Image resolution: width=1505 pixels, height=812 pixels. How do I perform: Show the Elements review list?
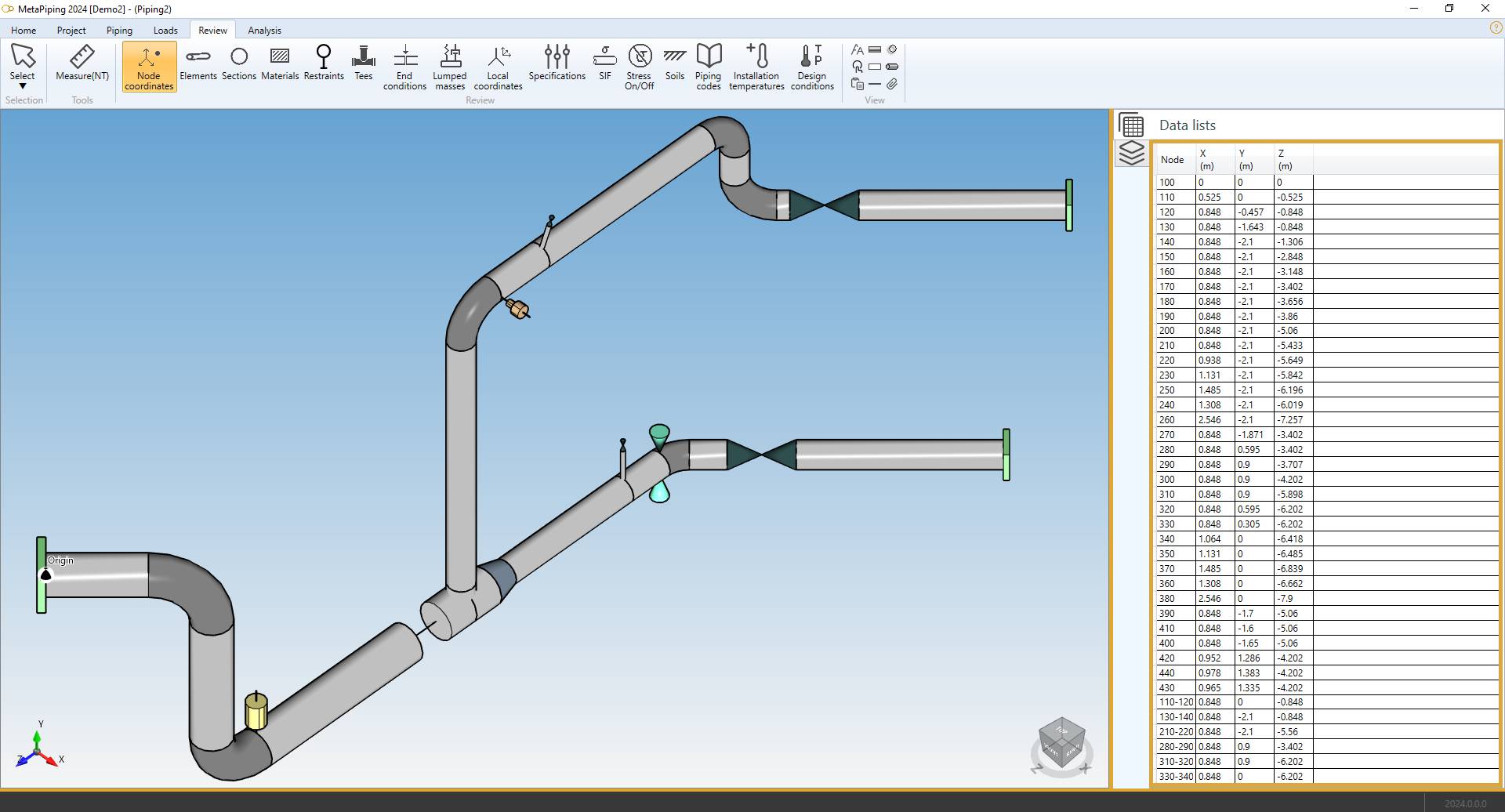[198, 63]
